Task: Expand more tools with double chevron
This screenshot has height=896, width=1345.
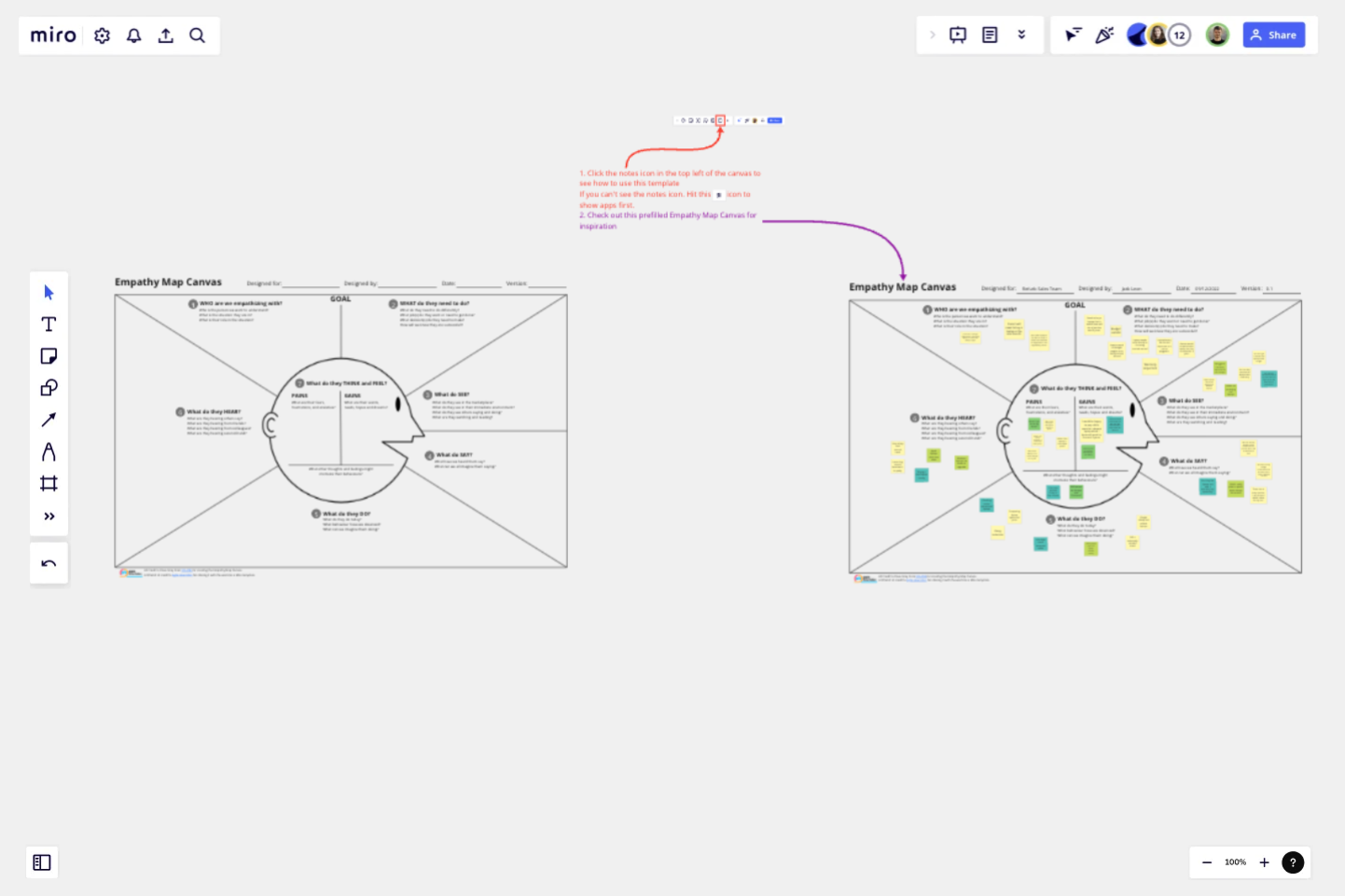Action: (x=49, y=516)
